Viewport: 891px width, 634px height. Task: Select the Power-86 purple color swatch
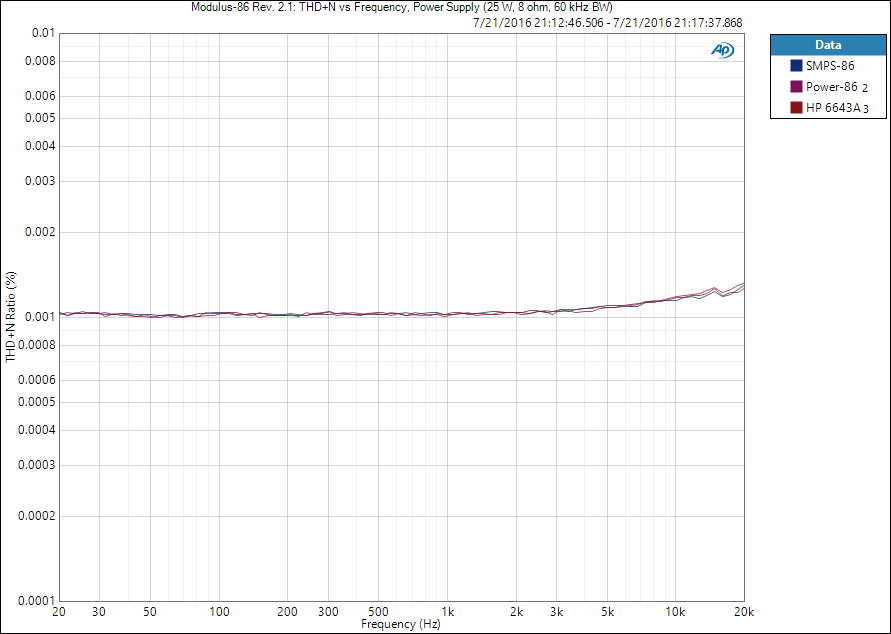click(796, 87)
